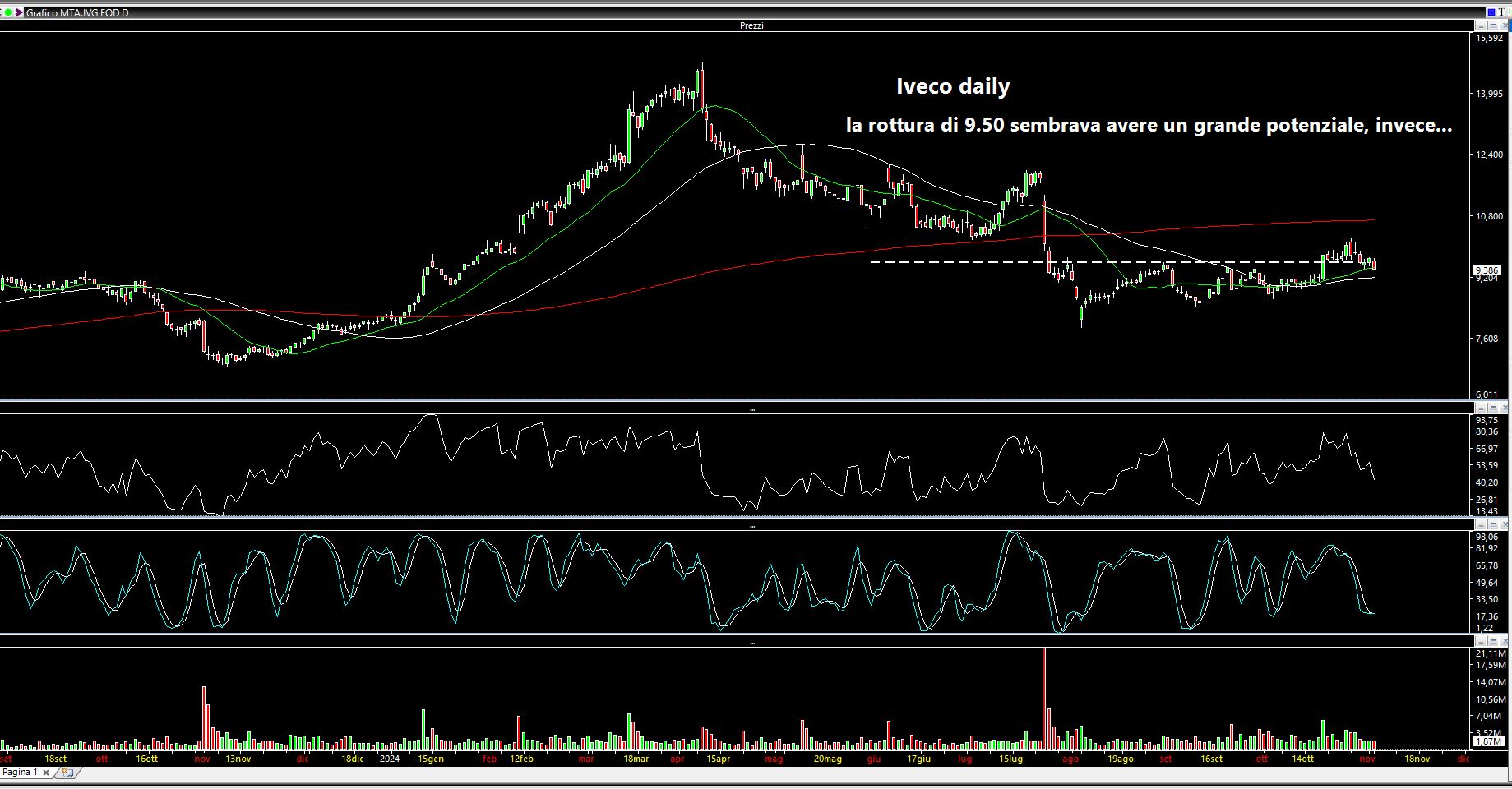Click the 93,75 RSI axis label
1512x789 pixels.
click(x=1487, y=420)
